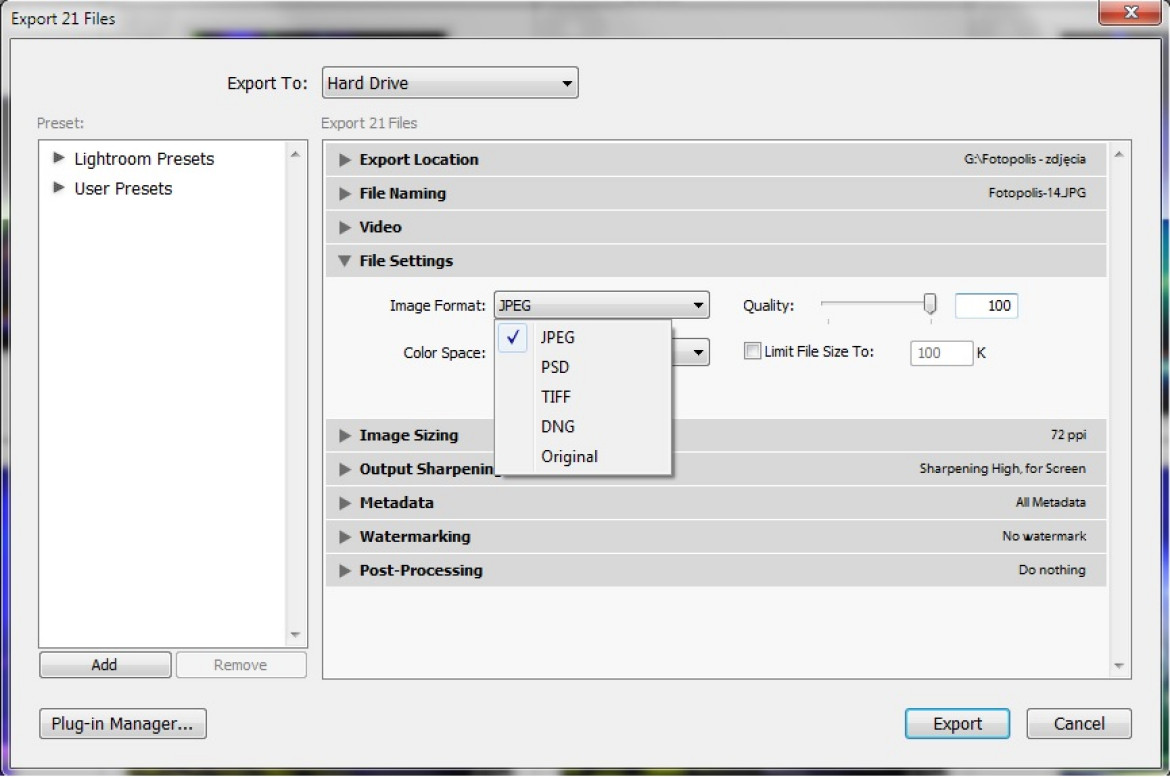Click preset list scroll up arrow

click(295, 155)
